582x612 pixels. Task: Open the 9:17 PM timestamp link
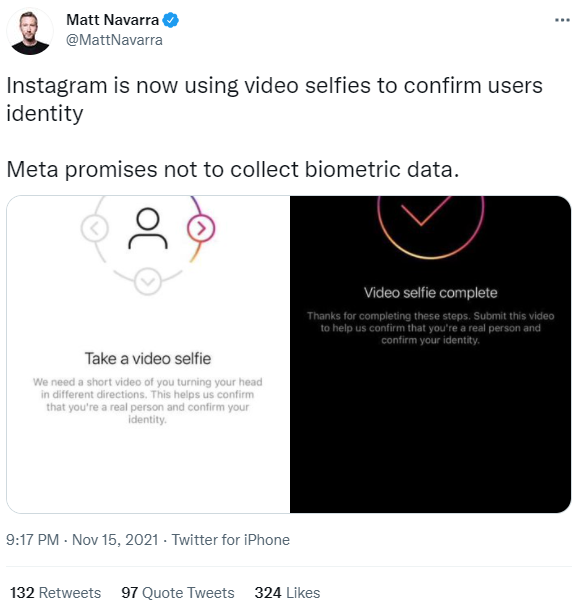33,540
